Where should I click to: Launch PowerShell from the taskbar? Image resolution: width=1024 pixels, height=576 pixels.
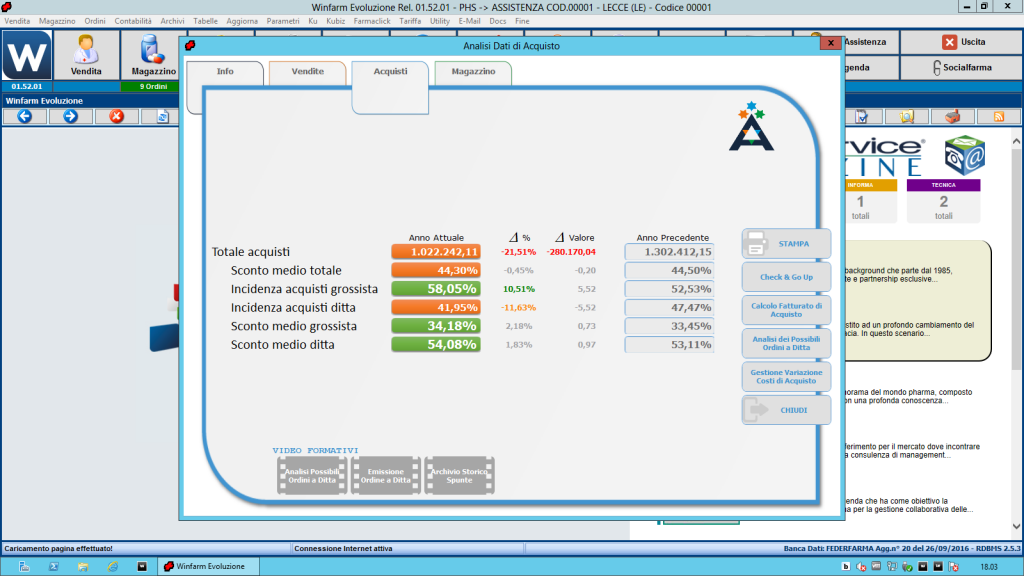click(x=54, y=566)
